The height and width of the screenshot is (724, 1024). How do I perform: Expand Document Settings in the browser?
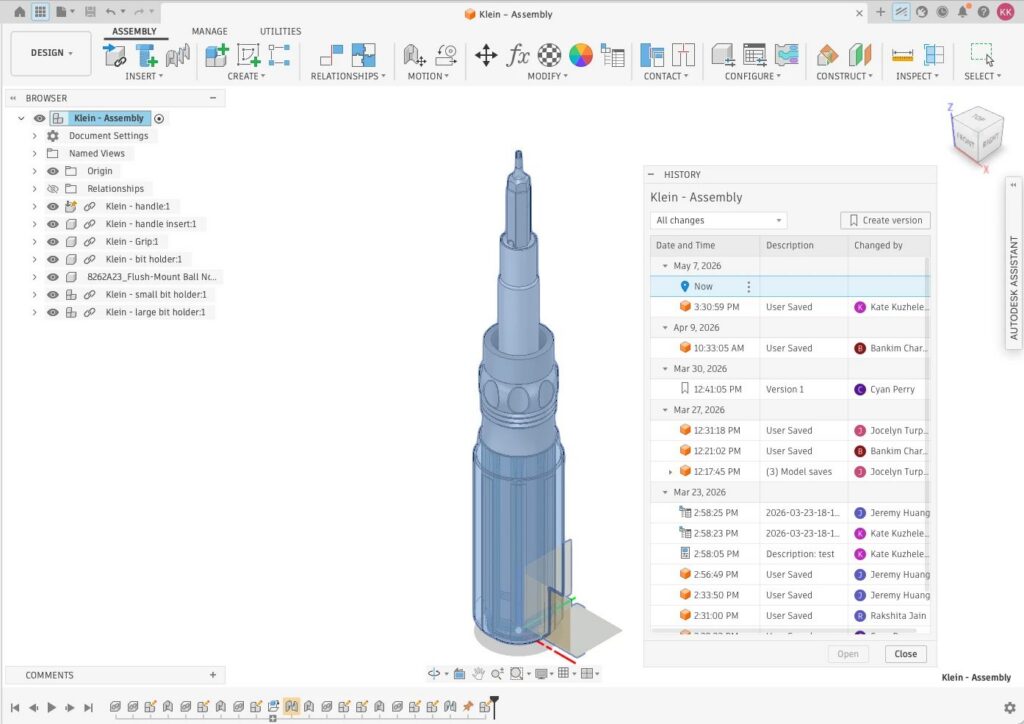coord(35,136)
